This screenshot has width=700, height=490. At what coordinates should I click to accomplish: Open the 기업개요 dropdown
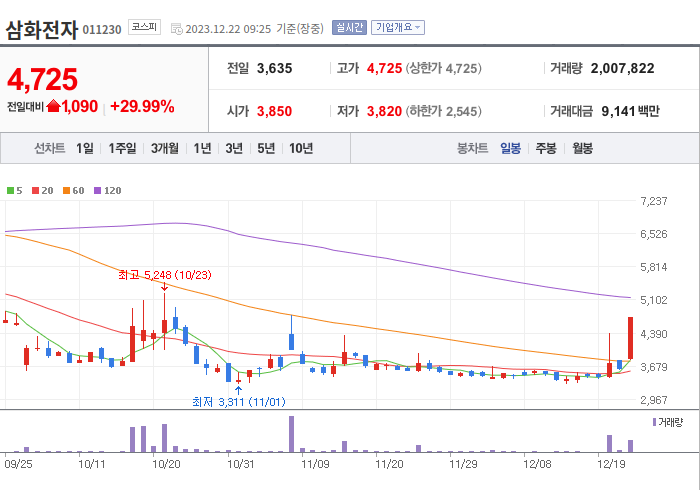[x=398, y=28]
